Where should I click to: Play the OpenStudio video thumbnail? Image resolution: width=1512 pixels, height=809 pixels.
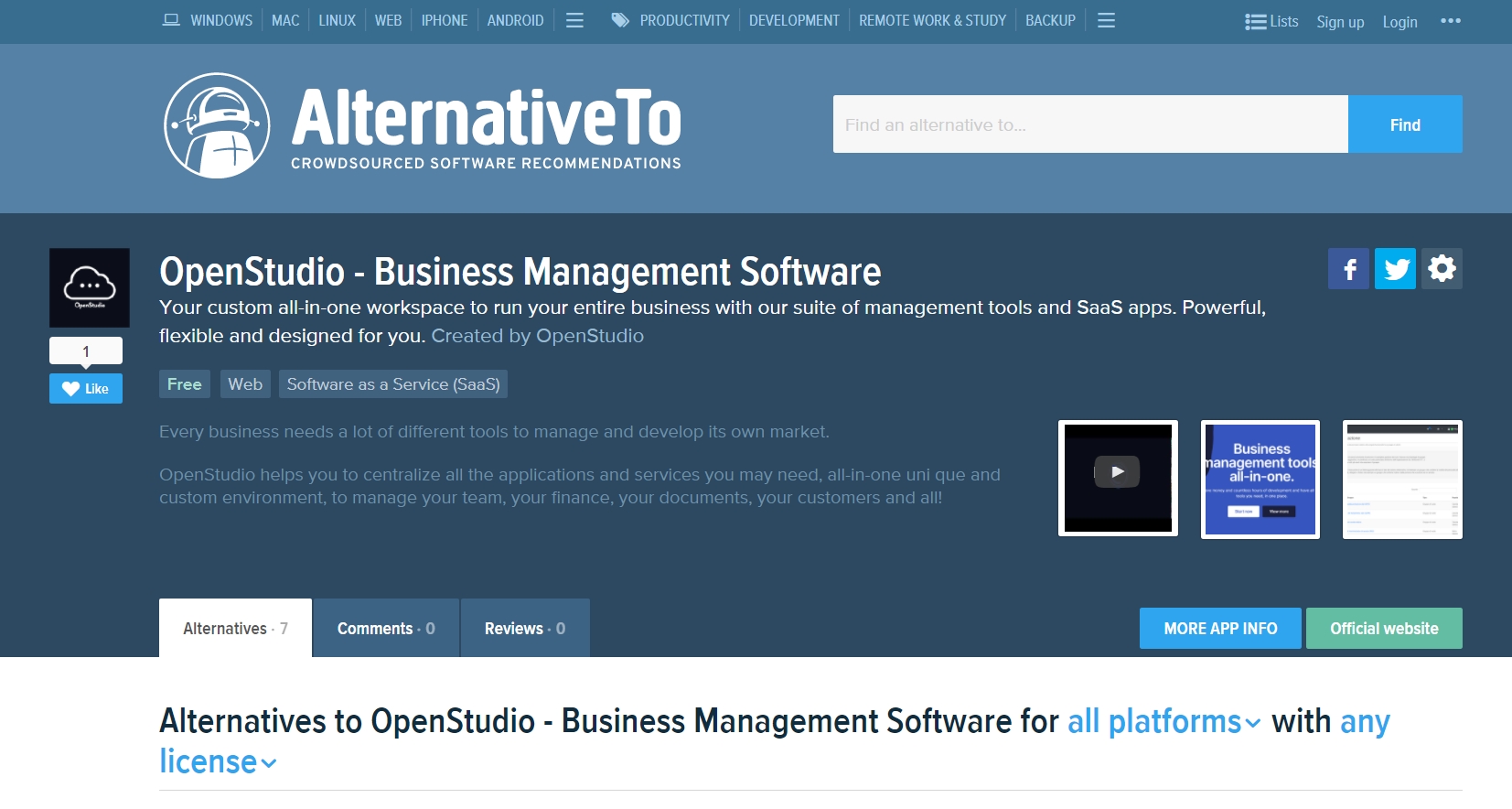(1118, 479)
